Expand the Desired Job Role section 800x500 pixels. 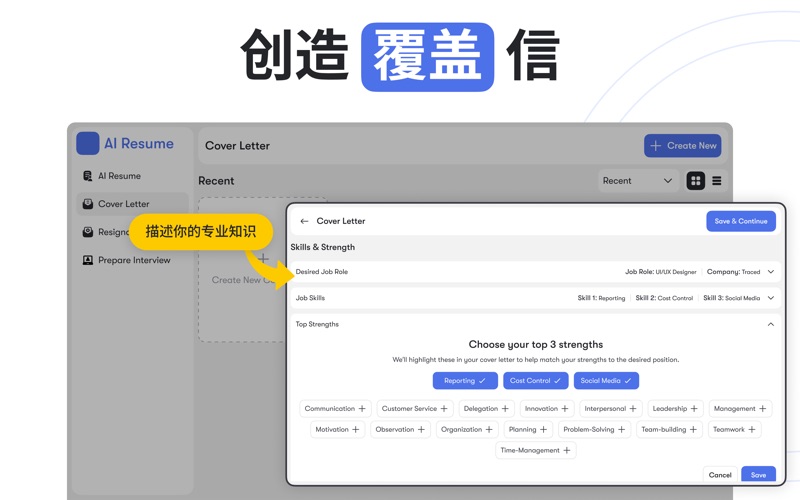770,272
